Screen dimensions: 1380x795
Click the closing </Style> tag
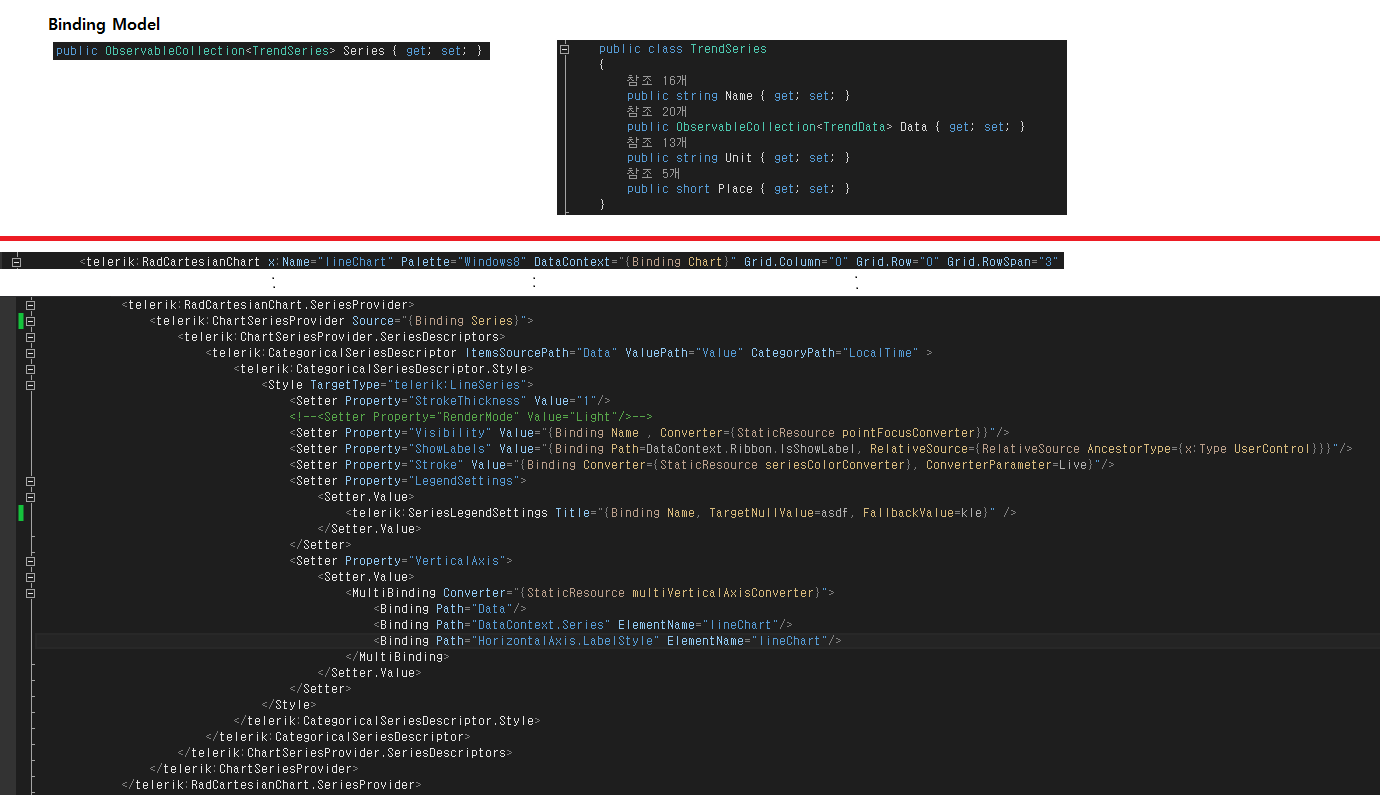[289, 705]
